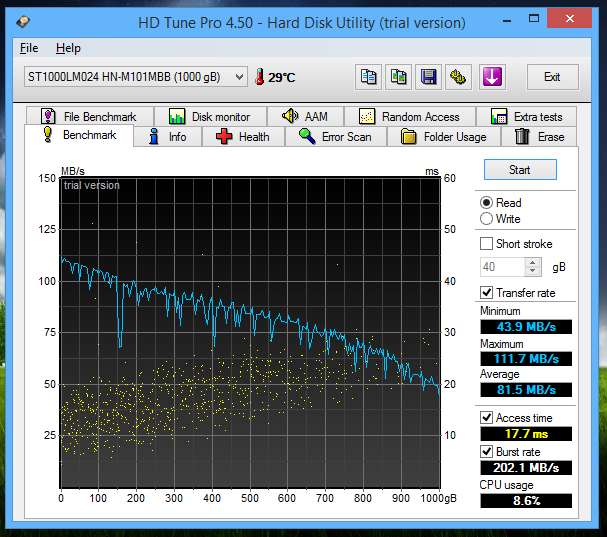
Task: Expand the ST1000LM024 drive selection dropdown
Action: (238, 77)
